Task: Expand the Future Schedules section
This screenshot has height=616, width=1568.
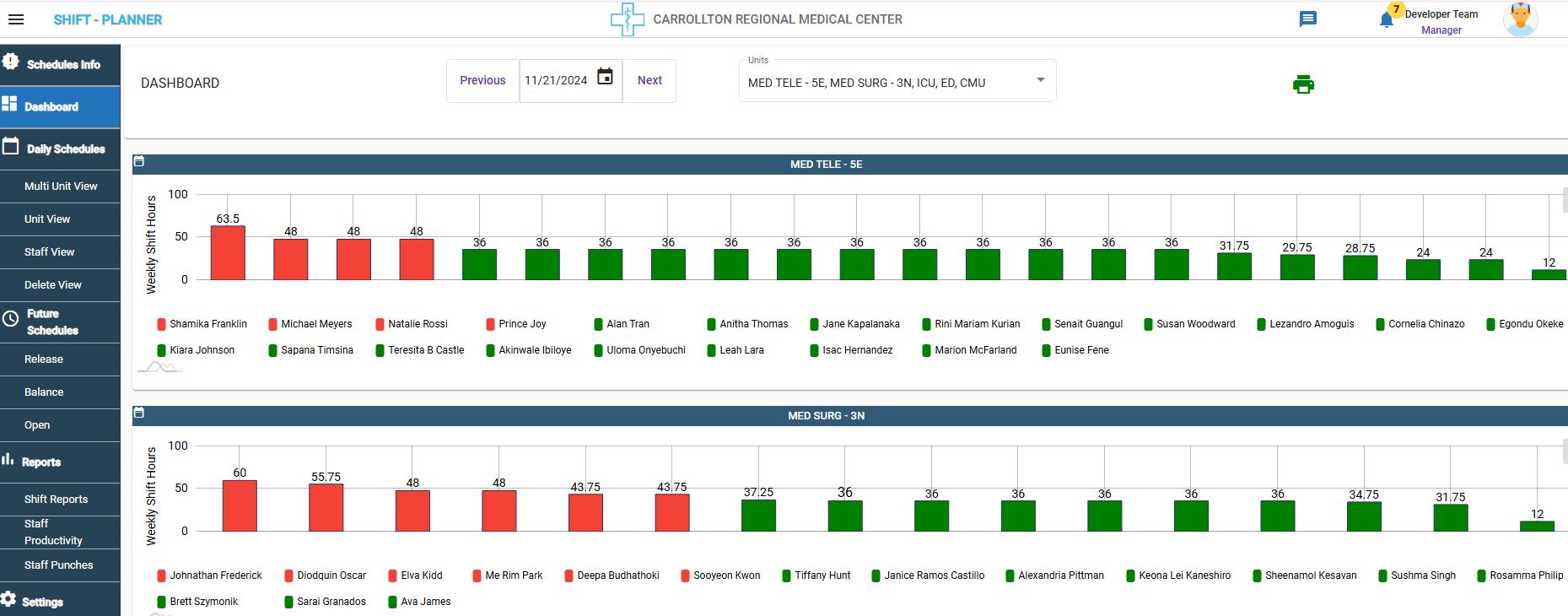Action: 52,322
